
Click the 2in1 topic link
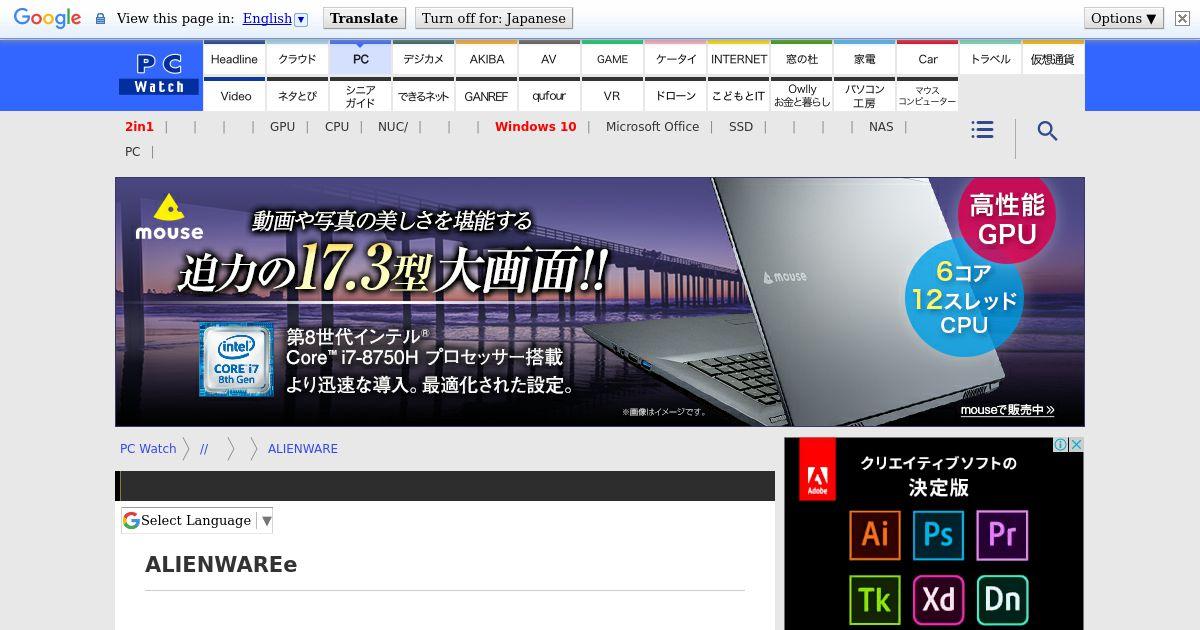pos(139,127)
